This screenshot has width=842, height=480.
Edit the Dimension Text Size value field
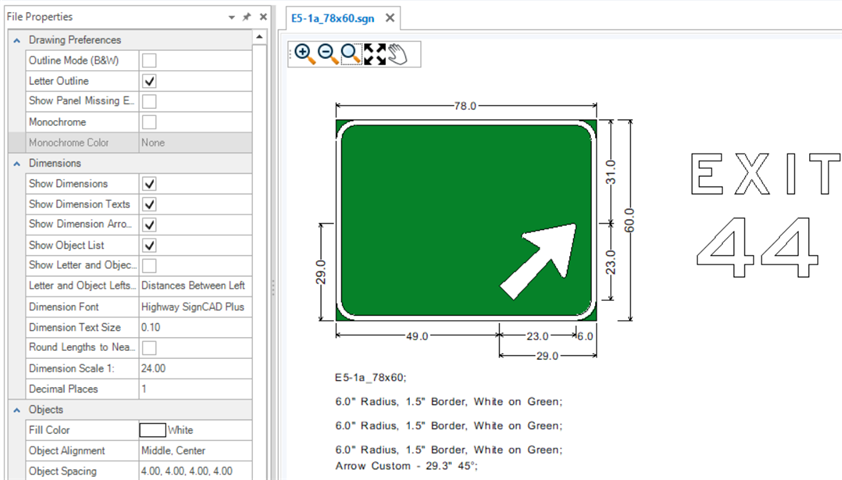click(194, 327)
